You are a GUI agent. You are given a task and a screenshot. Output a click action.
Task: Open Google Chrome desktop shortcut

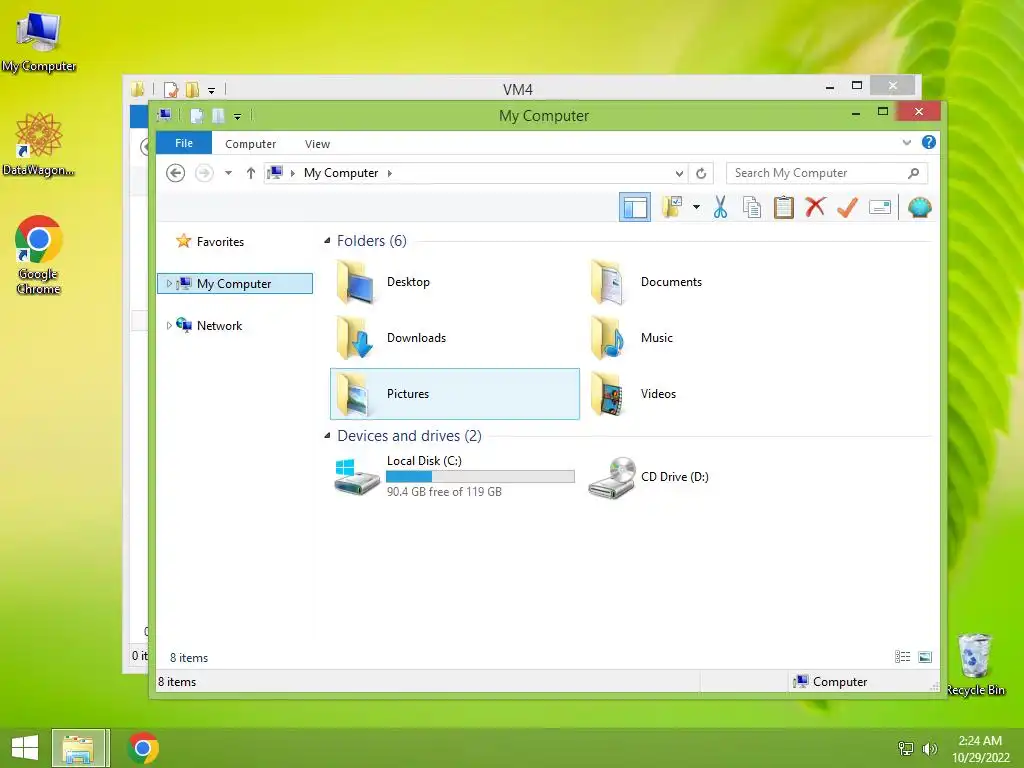pyautogui.click(x=39, y=255)
